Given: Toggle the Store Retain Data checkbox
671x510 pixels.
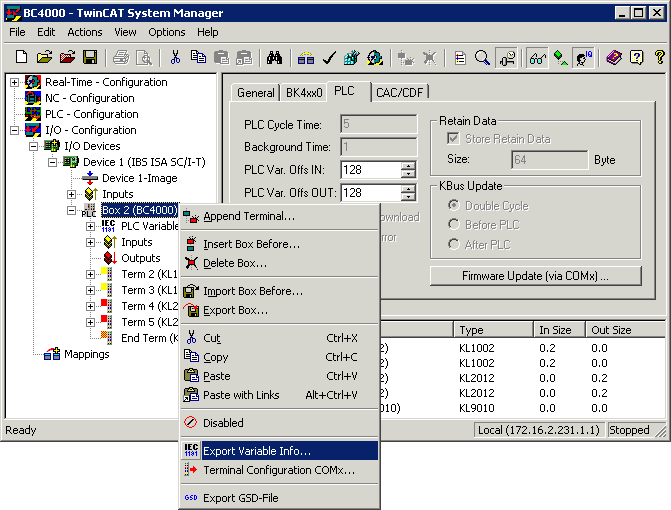Looking at the screenshot, I should click(453, 138).
